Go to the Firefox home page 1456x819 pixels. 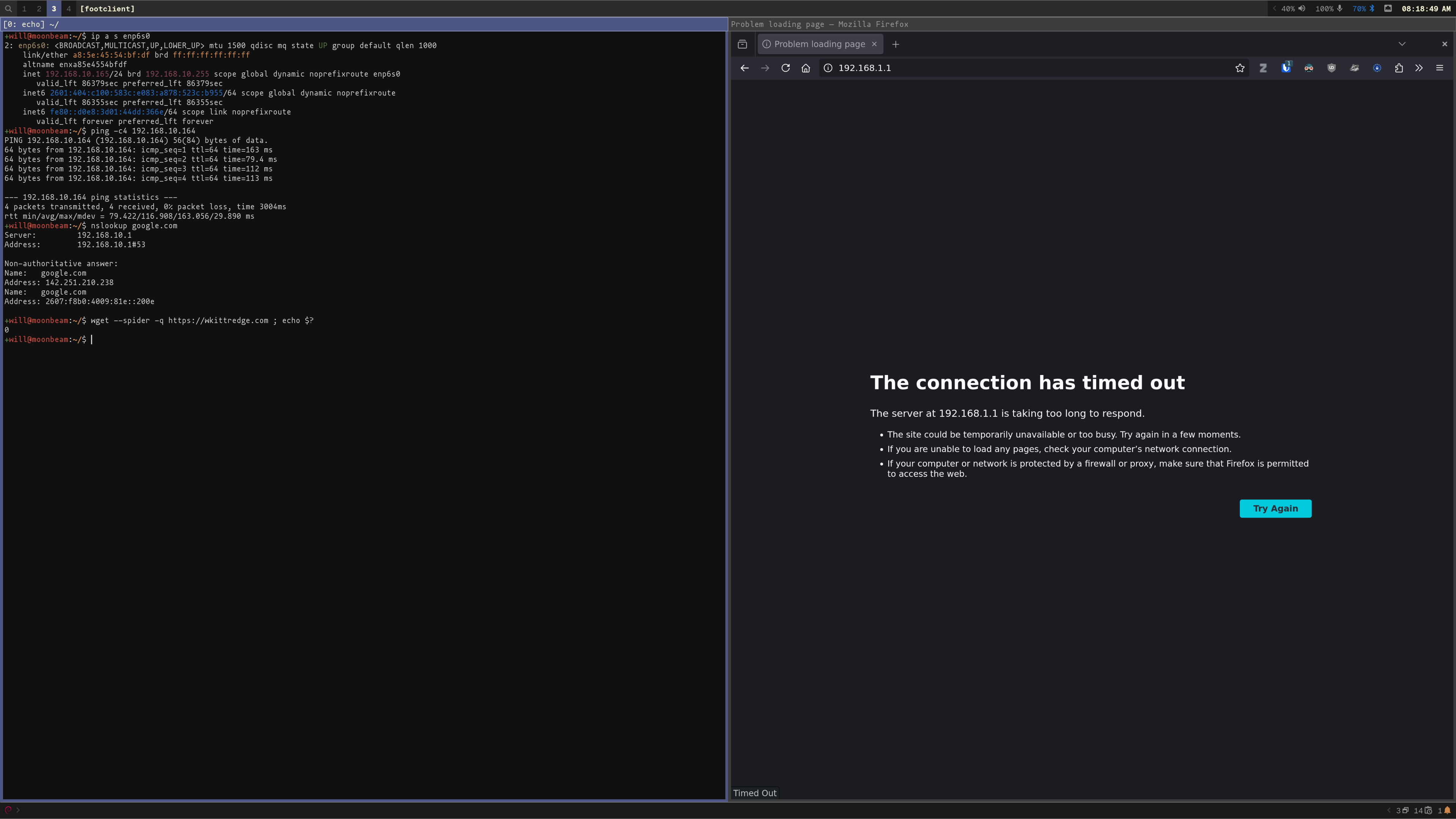click(x=805, y=68)
